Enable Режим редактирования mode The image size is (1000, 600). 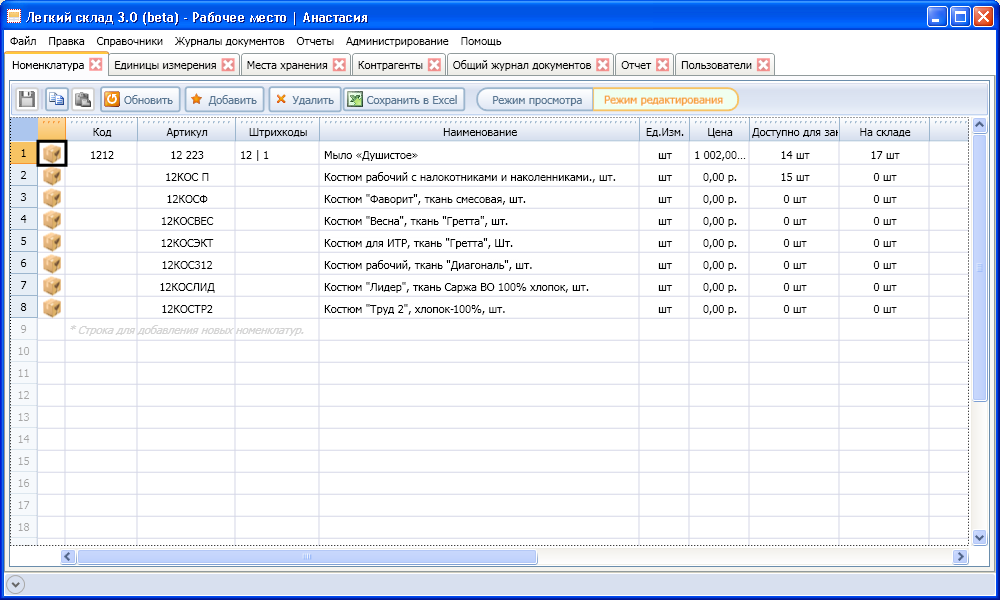663,100
